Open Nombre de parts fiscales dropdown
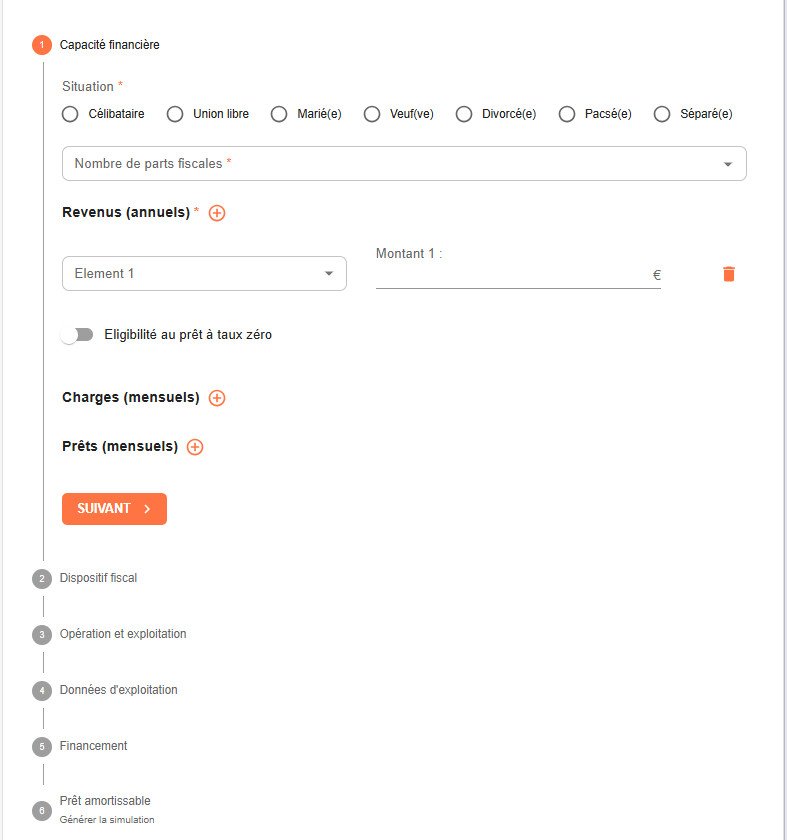 404,164
